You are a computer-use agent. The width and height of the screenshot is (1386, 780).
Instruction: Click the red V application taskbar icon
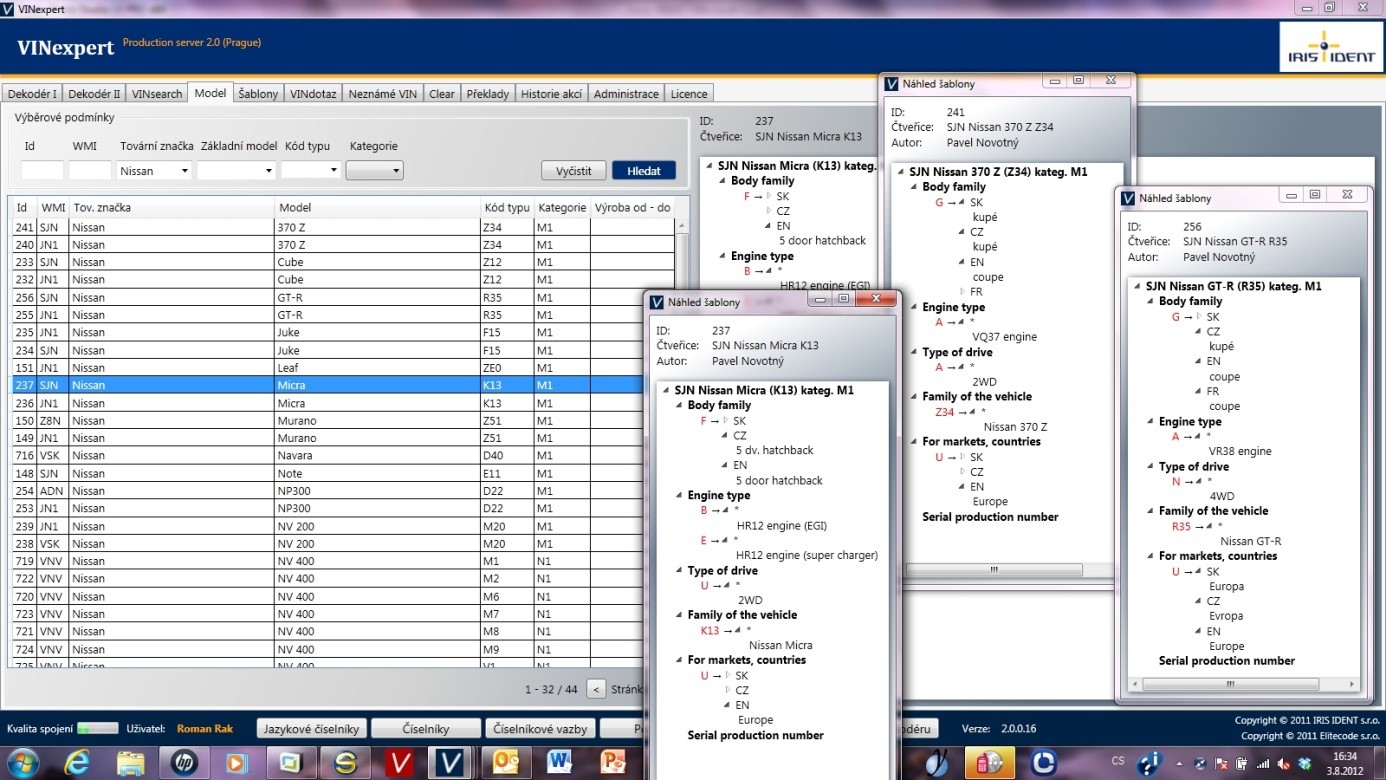(400, 763)
